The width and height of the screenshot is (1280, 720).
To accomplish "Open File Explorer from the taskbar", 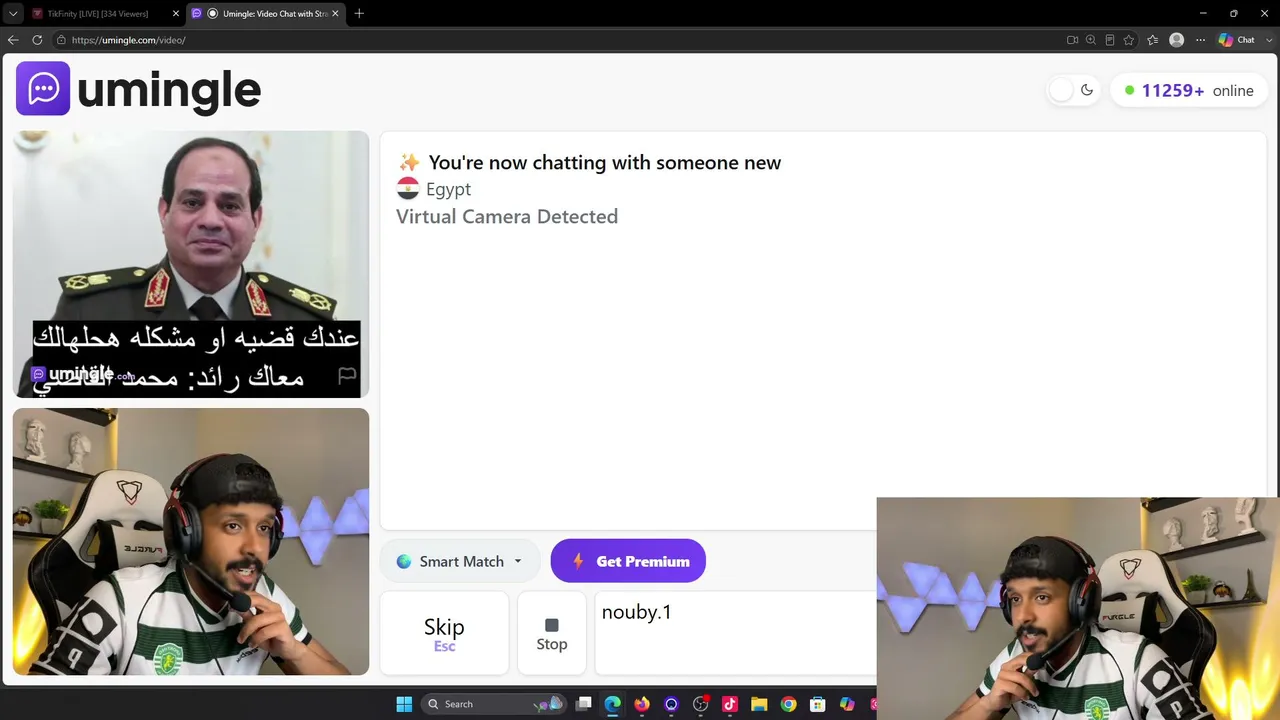I will coord(759,704).
